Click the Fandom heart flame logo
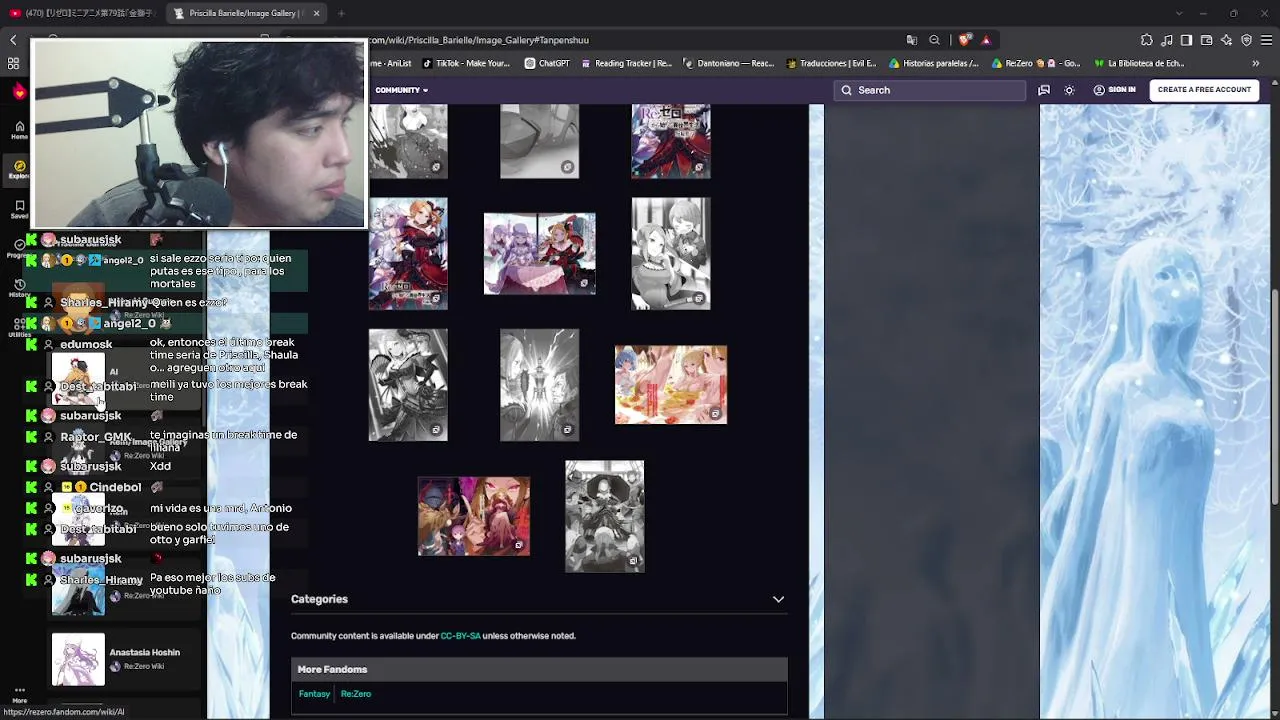Viewport: 1280px width, 720px height. pos(19,91)
